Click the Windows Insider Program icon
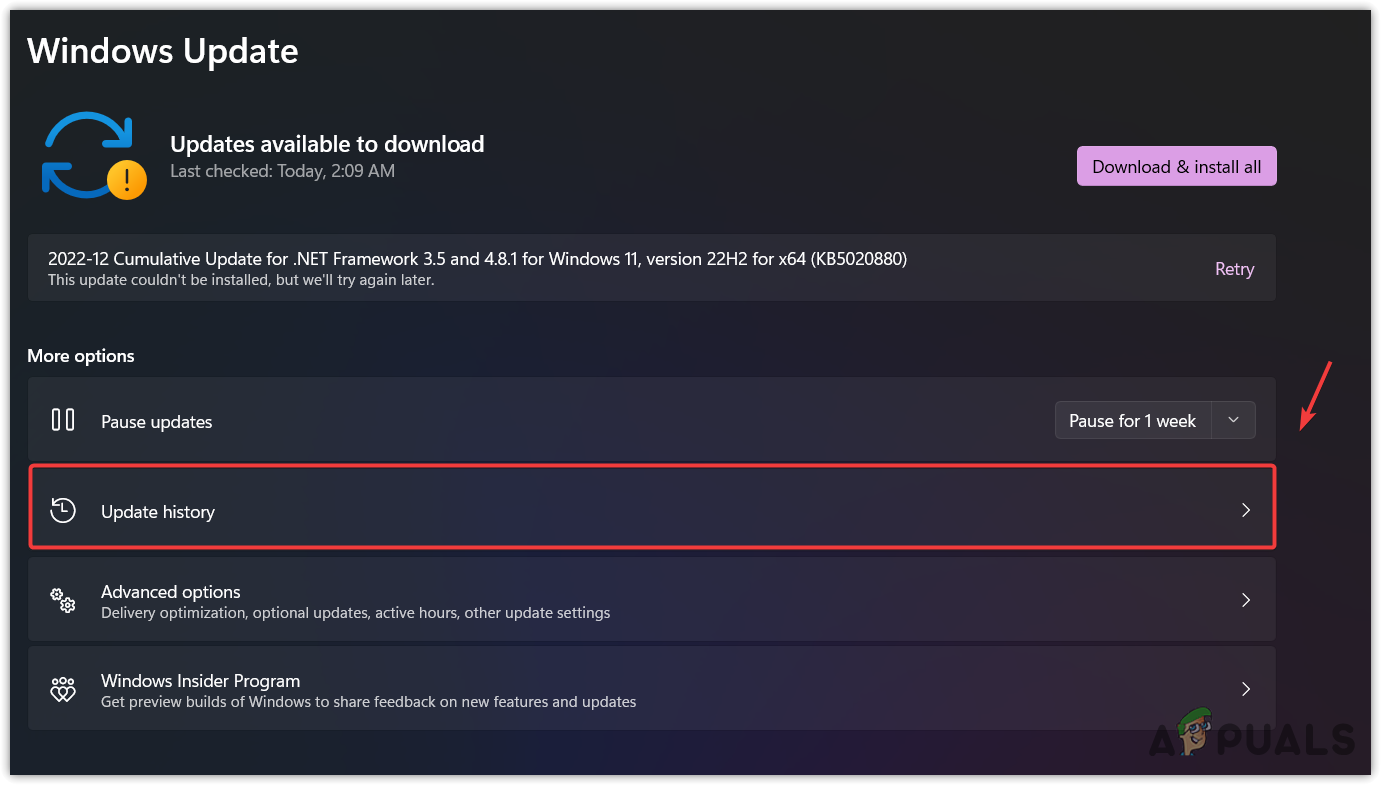Viewport: 1381px width, 785px height. tap(62, 689)
